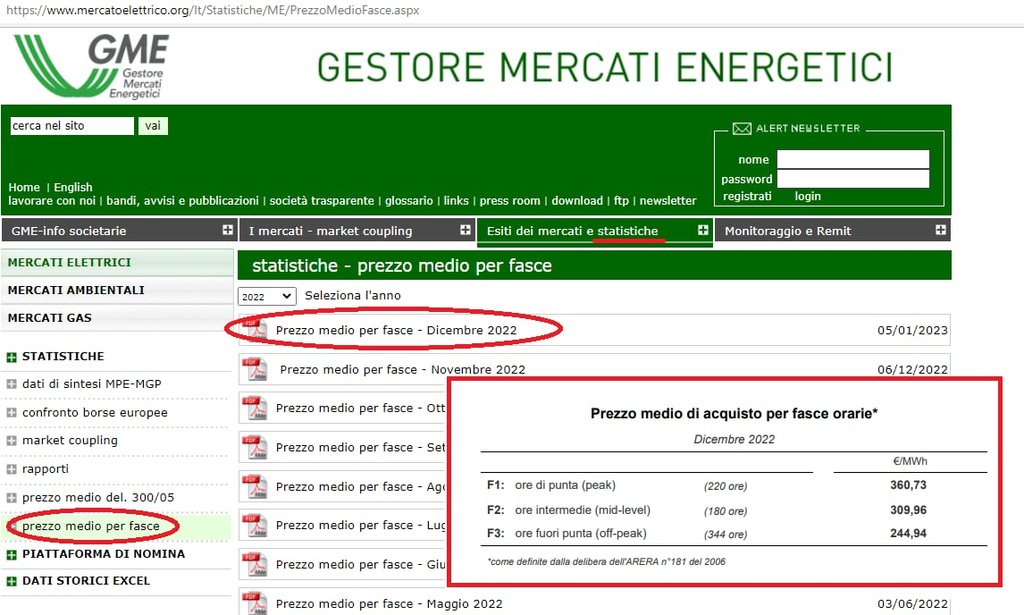Open I mercati - market coupling menu
This screenshot has height=615, width=1024.
point(330,231)
